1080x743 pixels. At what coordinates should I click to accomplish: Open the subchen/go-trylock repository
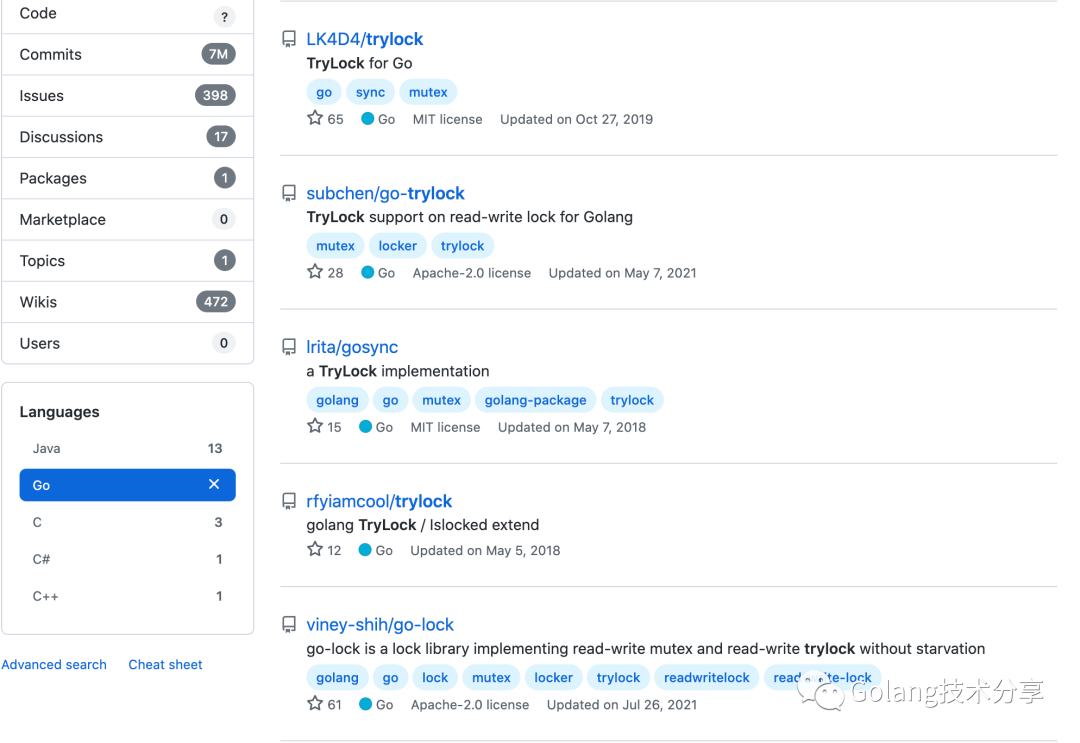(x=385, y=193)
